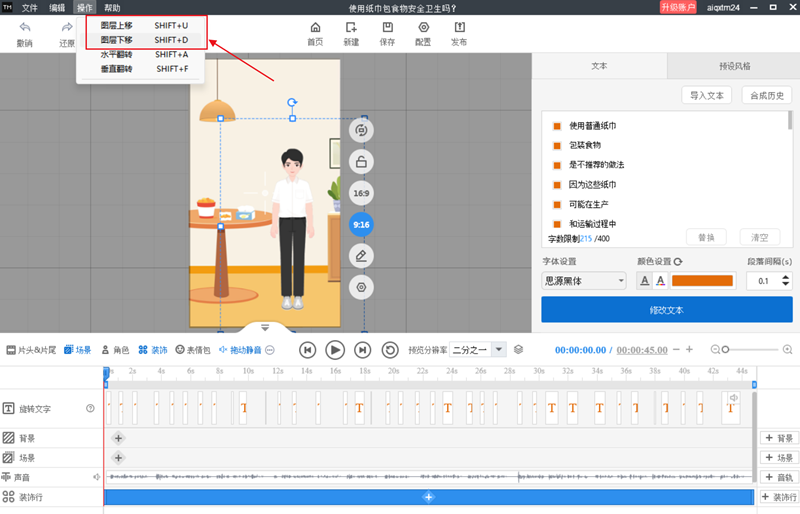The height and width of the screenshot is (514, 800).
Task: Click the layers stack icon
Action: coord(518,350)
